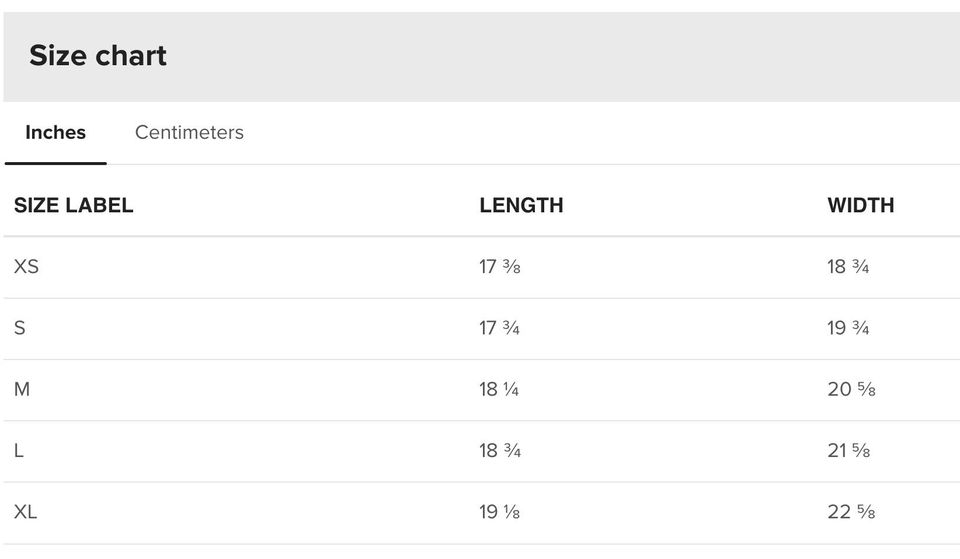Select the XL size row label
This screenshot has height=559, width=960.
point(25,512)
